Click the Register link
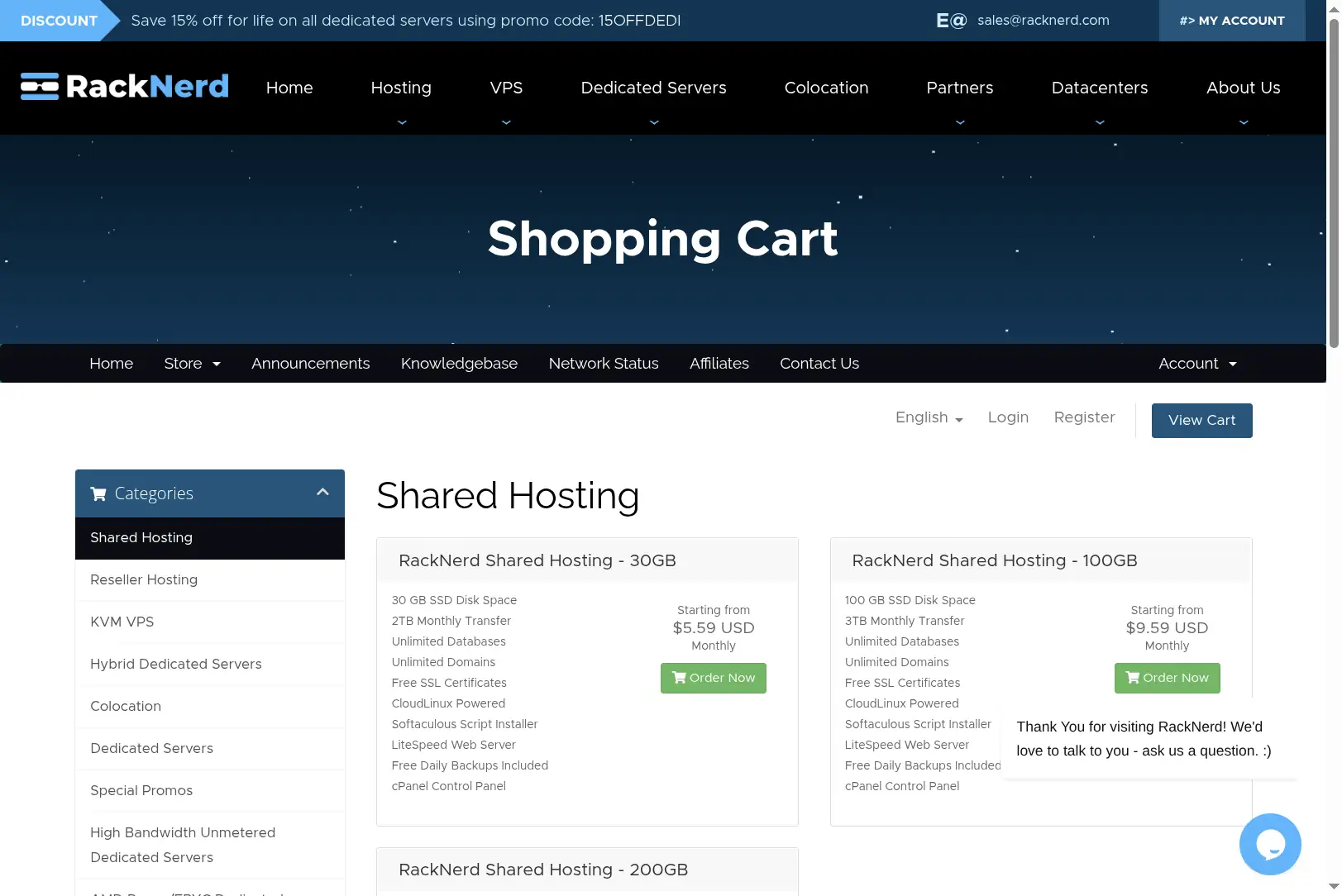The image size is (1342, 896). tap(1084, 417)
